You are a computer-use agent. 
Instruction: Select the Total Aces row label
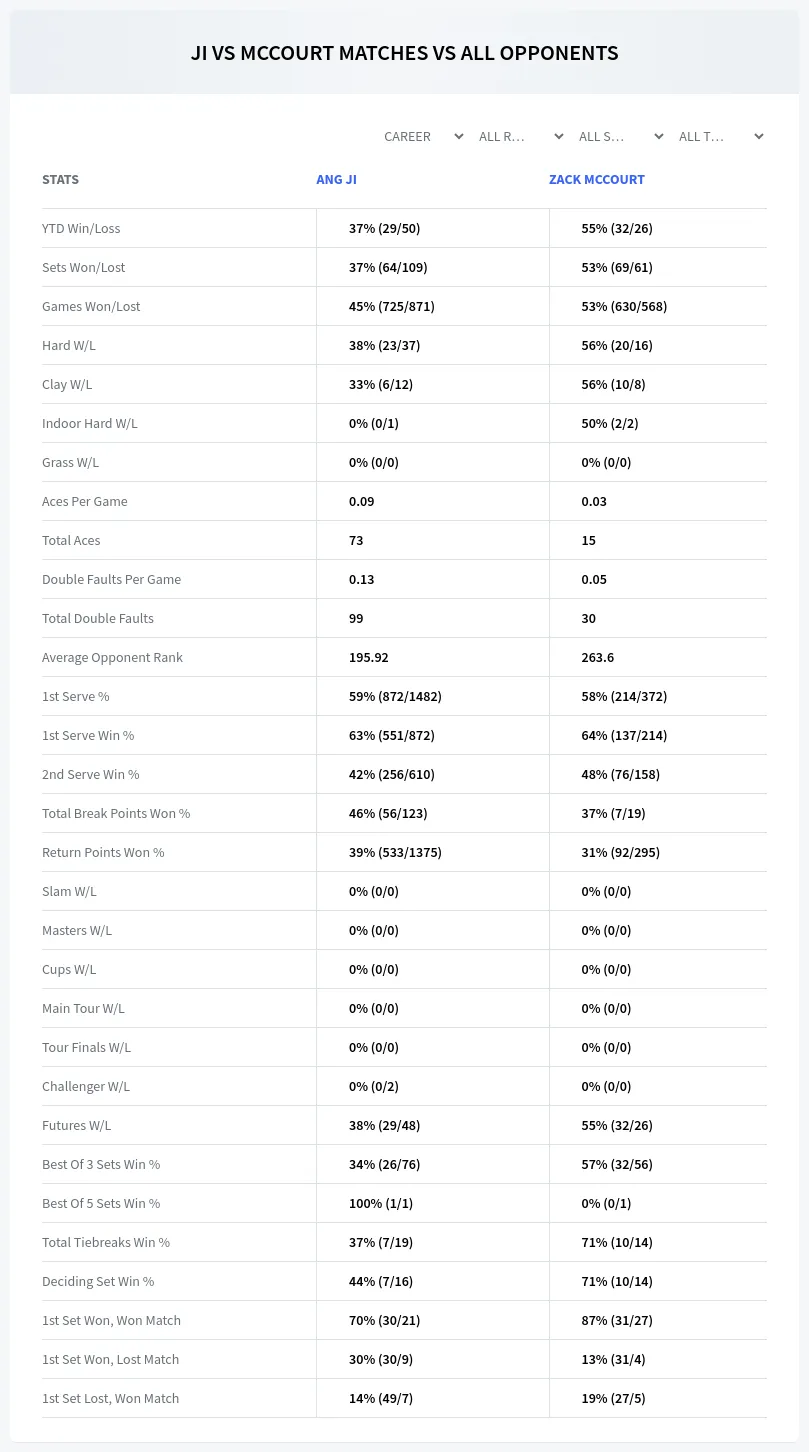71,541
